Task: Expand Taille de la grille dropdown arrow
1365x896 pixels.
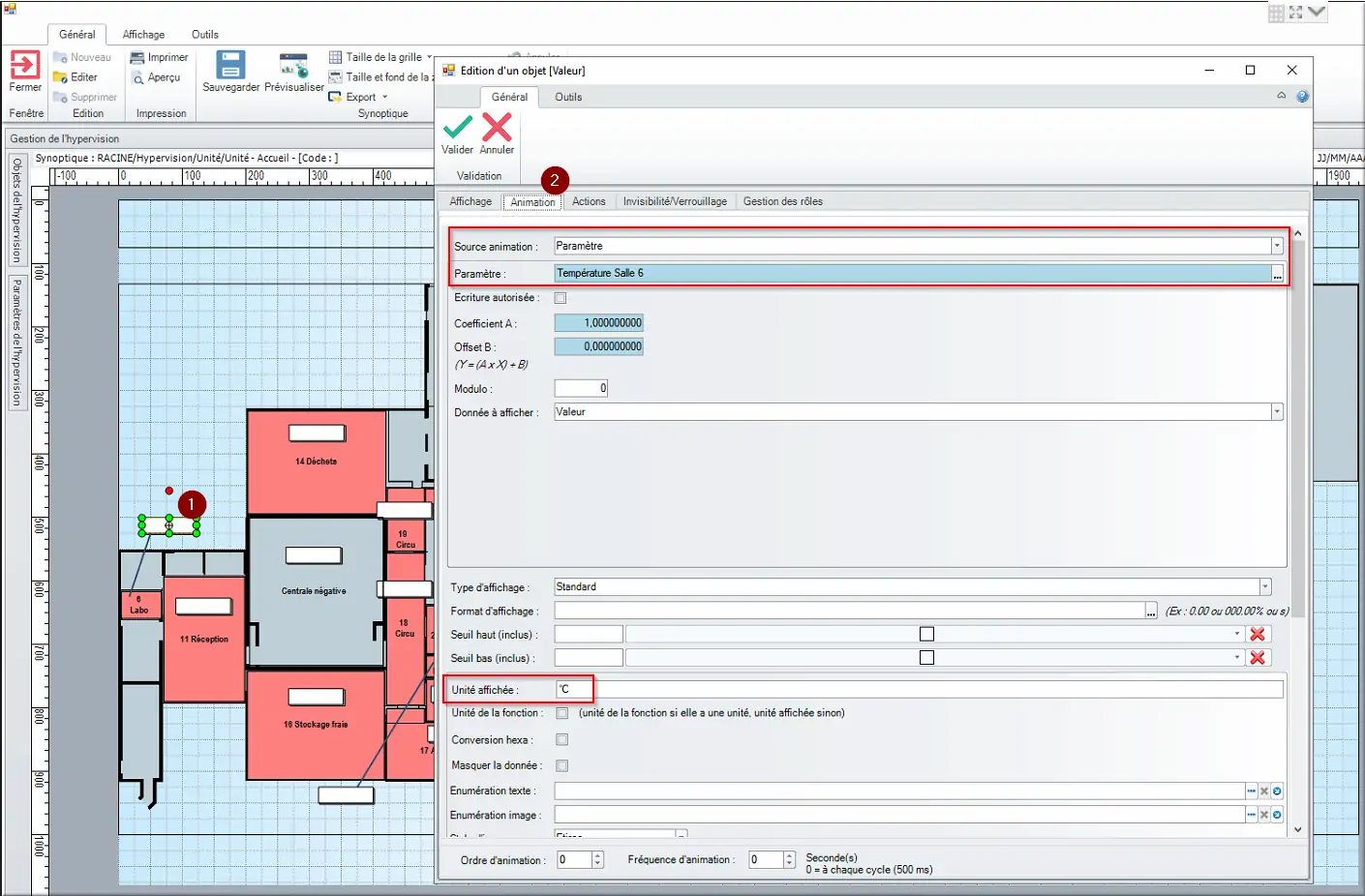Action: pos(429,57)
